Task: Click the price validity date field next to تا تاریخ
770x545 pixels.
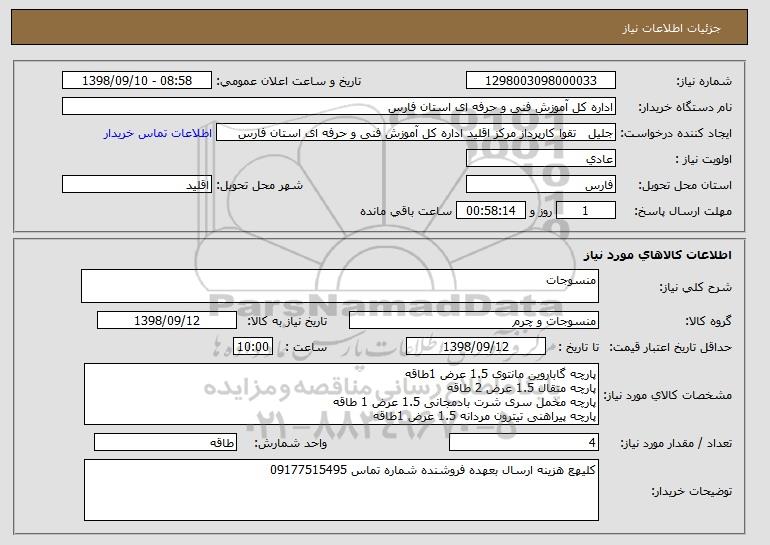Action: pyautogui.click(x=476, y=347)
